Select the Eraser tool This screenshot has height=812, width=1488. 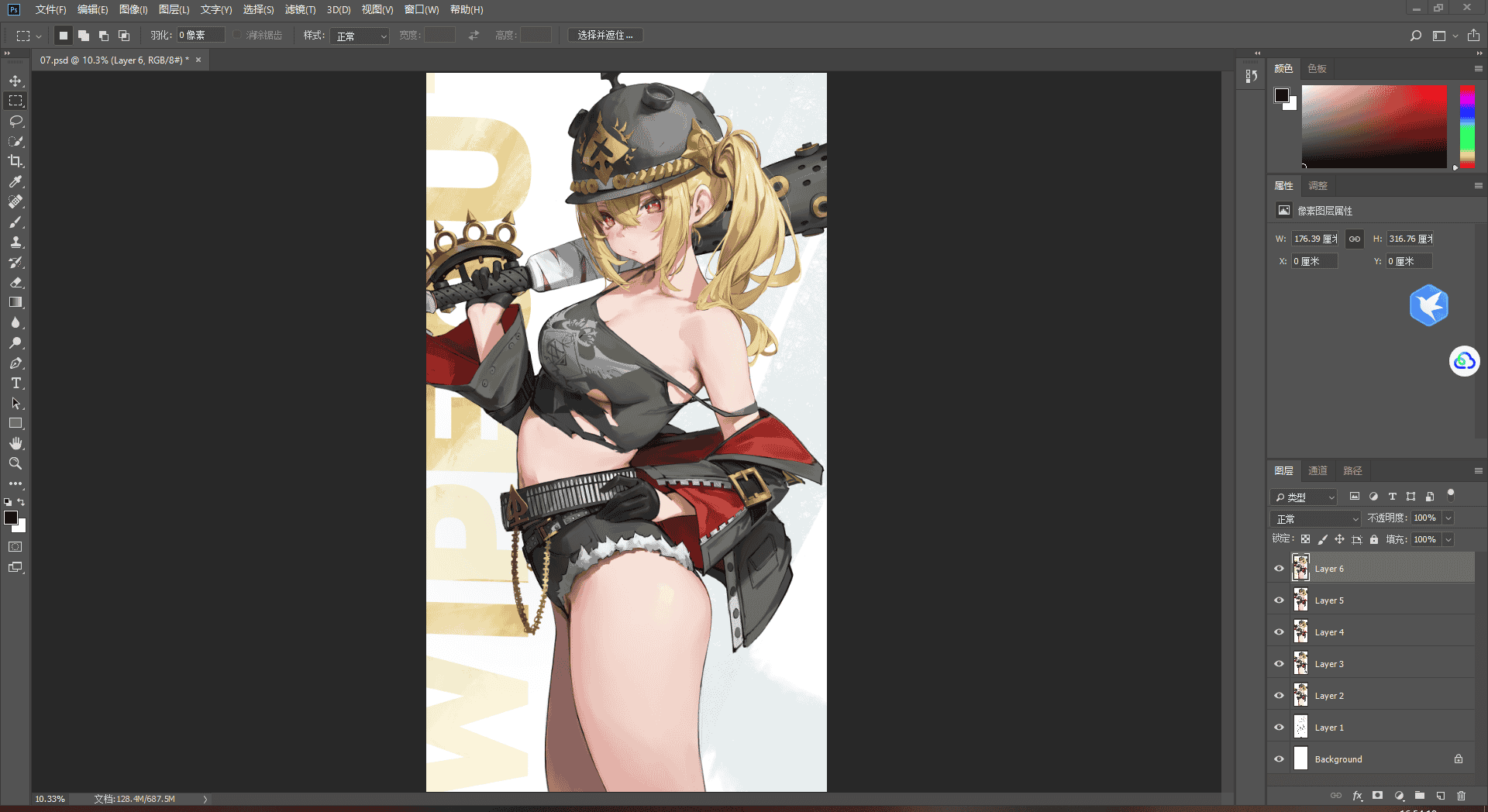[x=15, y=282]
